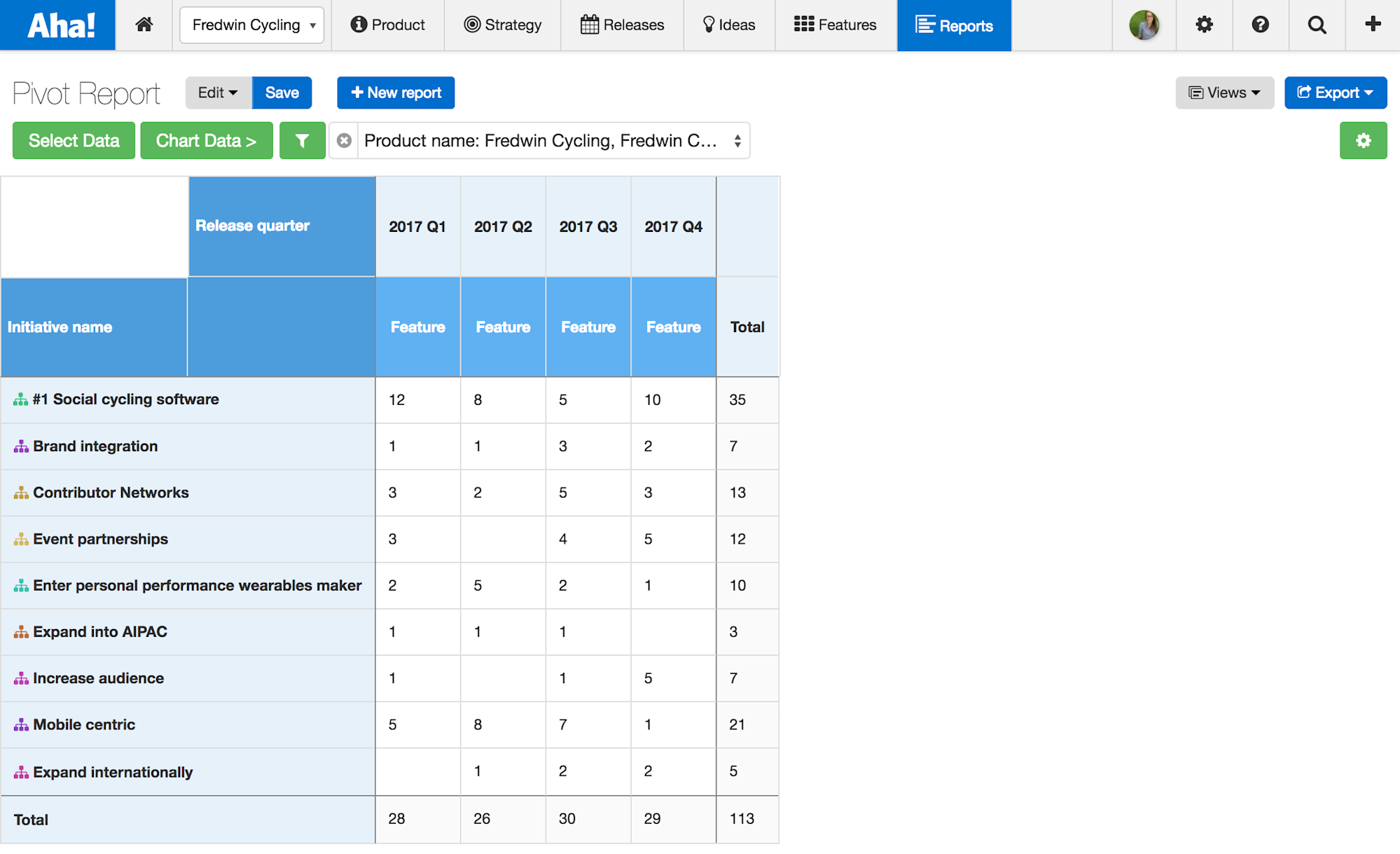Image resolution: width=1400 pixels, height=854 pixels.
Task: Click the search magnifier icon
Action: click(1316, 24)
